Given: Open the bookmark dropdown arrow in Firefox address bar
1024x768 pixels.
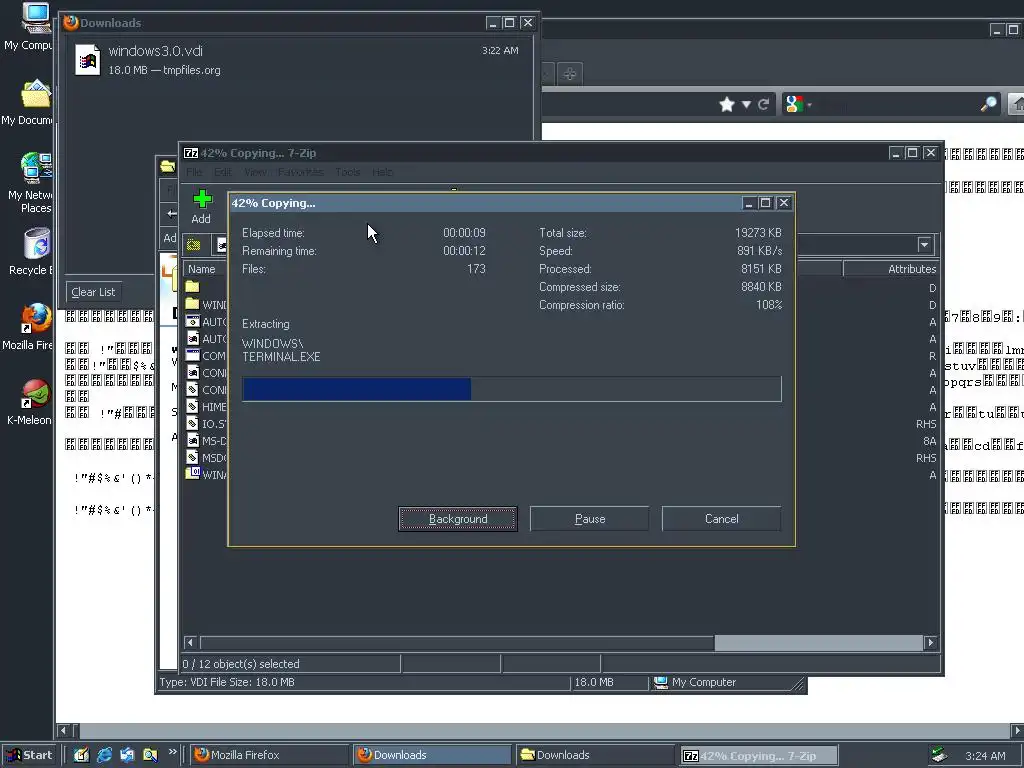Looking at the screenshot, I should (x=746, y=104).
